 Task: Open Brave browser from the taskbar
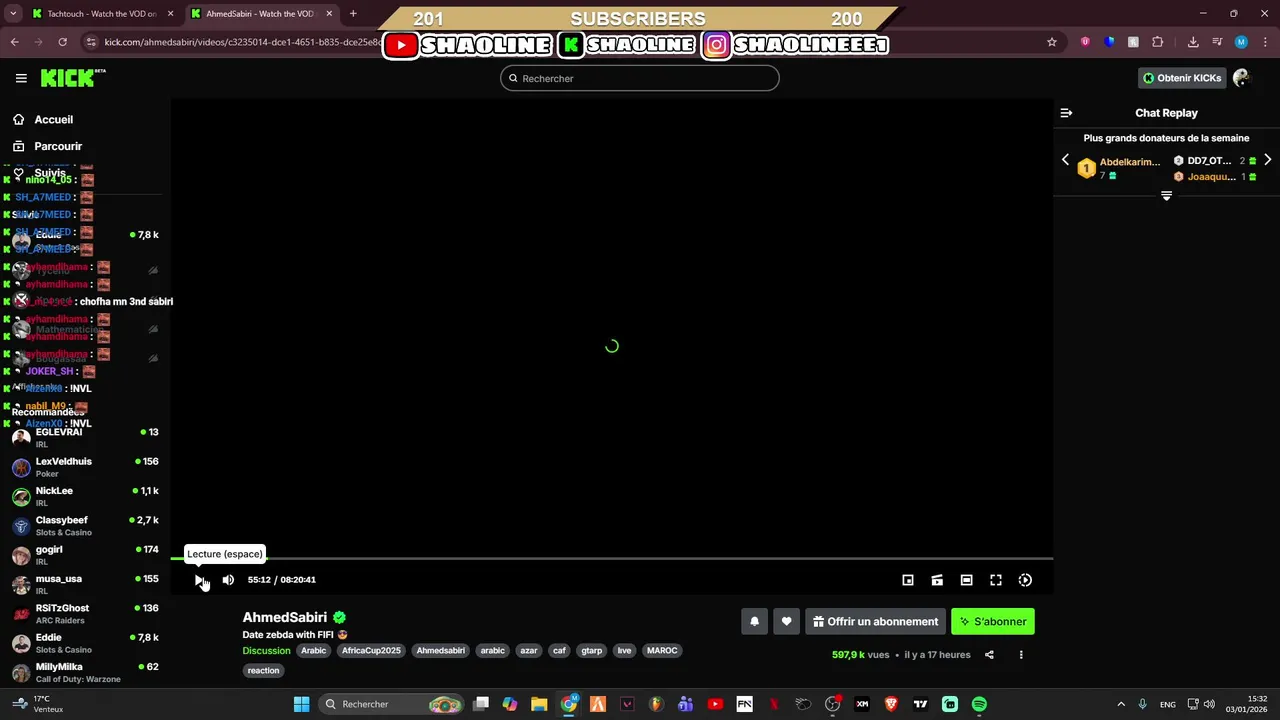[891, 704]
